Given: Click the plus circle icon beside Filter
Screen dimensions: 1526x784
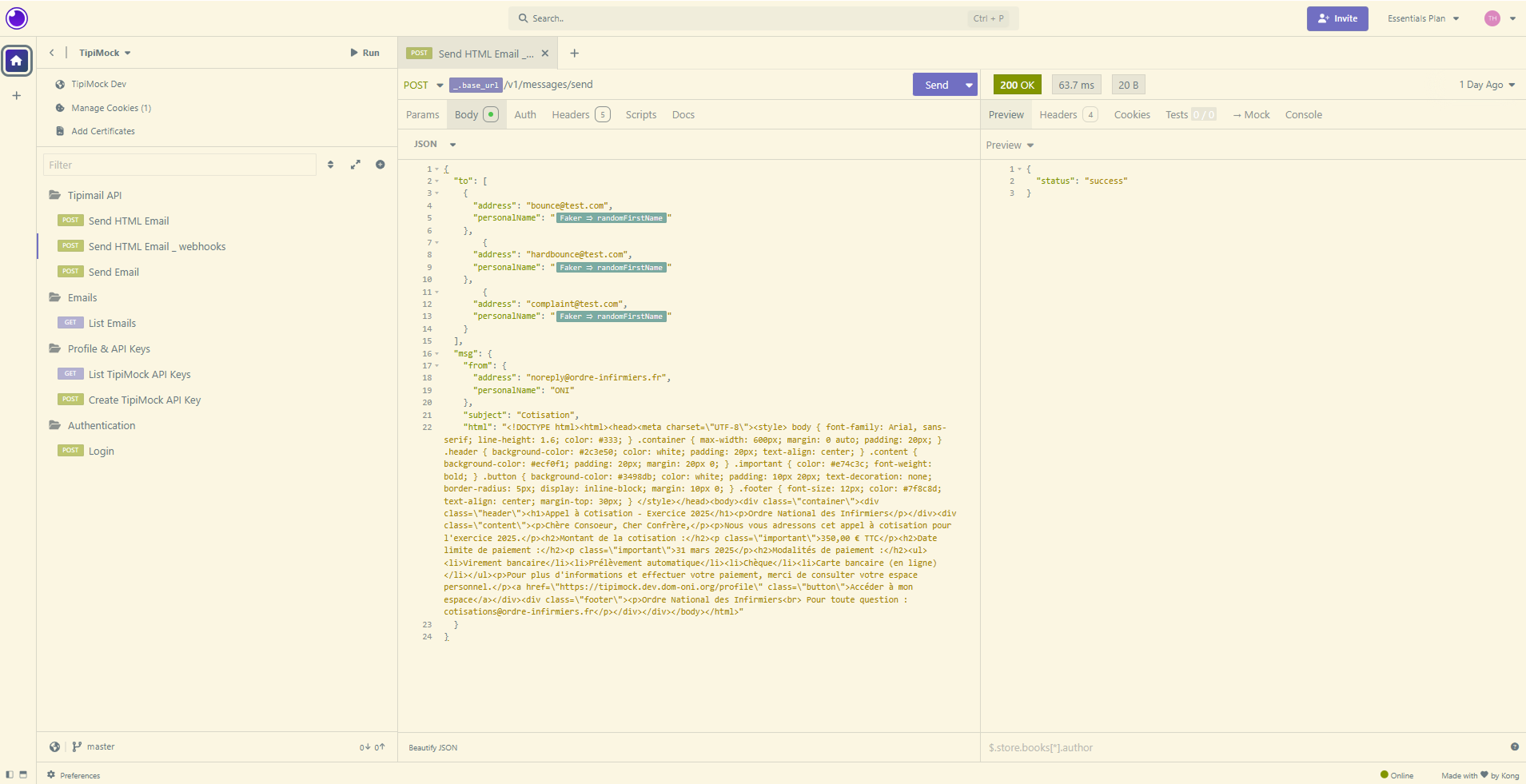Looking at the screenshot, I should pyautogui.click(x=381, y=165).
